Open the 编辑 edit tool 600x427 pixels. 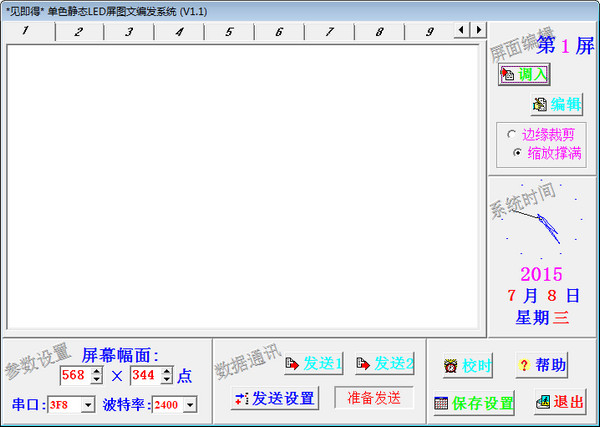pyautogui.click(x=557, y=105)
